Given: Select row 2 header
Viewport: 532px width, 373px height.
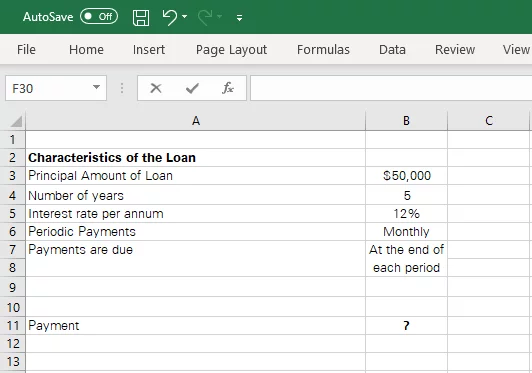Looking at the screenshot, I should (x=13, y=157).
